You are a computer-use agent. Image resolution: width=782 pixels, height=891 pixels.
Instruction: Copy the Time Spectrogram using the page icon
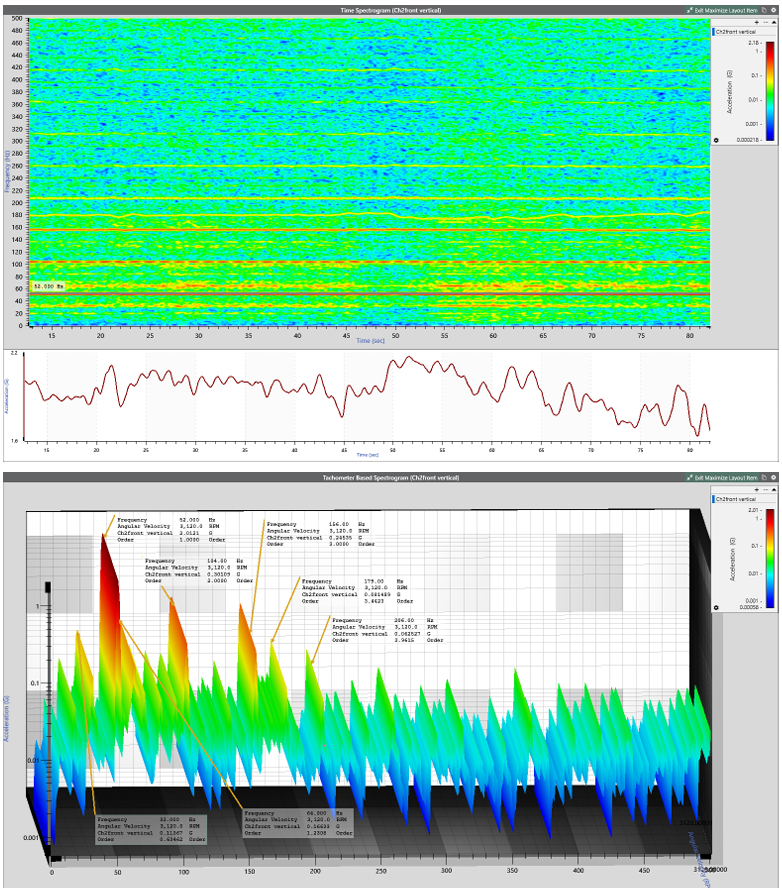pos(764,10)
